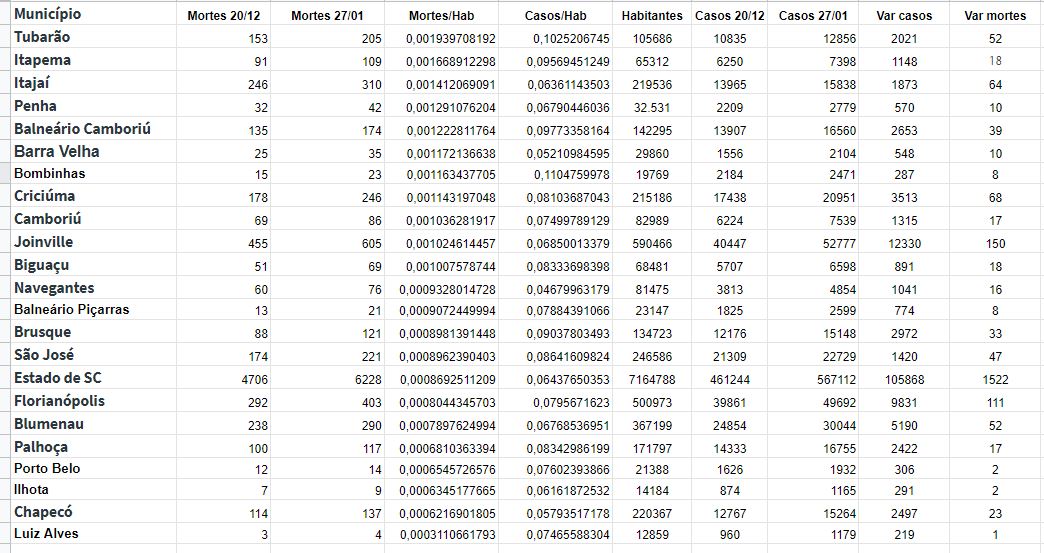Select Tubarão Mortes/Hab value 0,001939708192
1044x553 pixels.
[x=451, y=39]
